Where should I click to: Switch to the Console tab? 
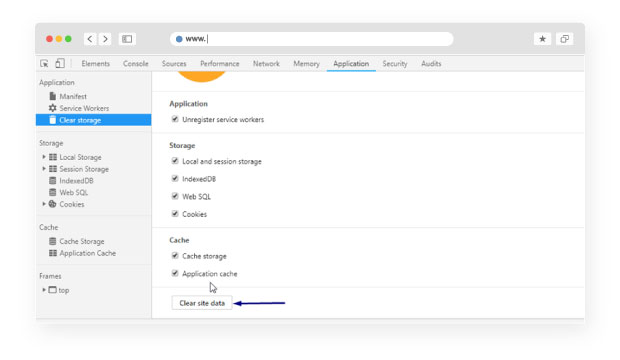click(x=136, y=64)
